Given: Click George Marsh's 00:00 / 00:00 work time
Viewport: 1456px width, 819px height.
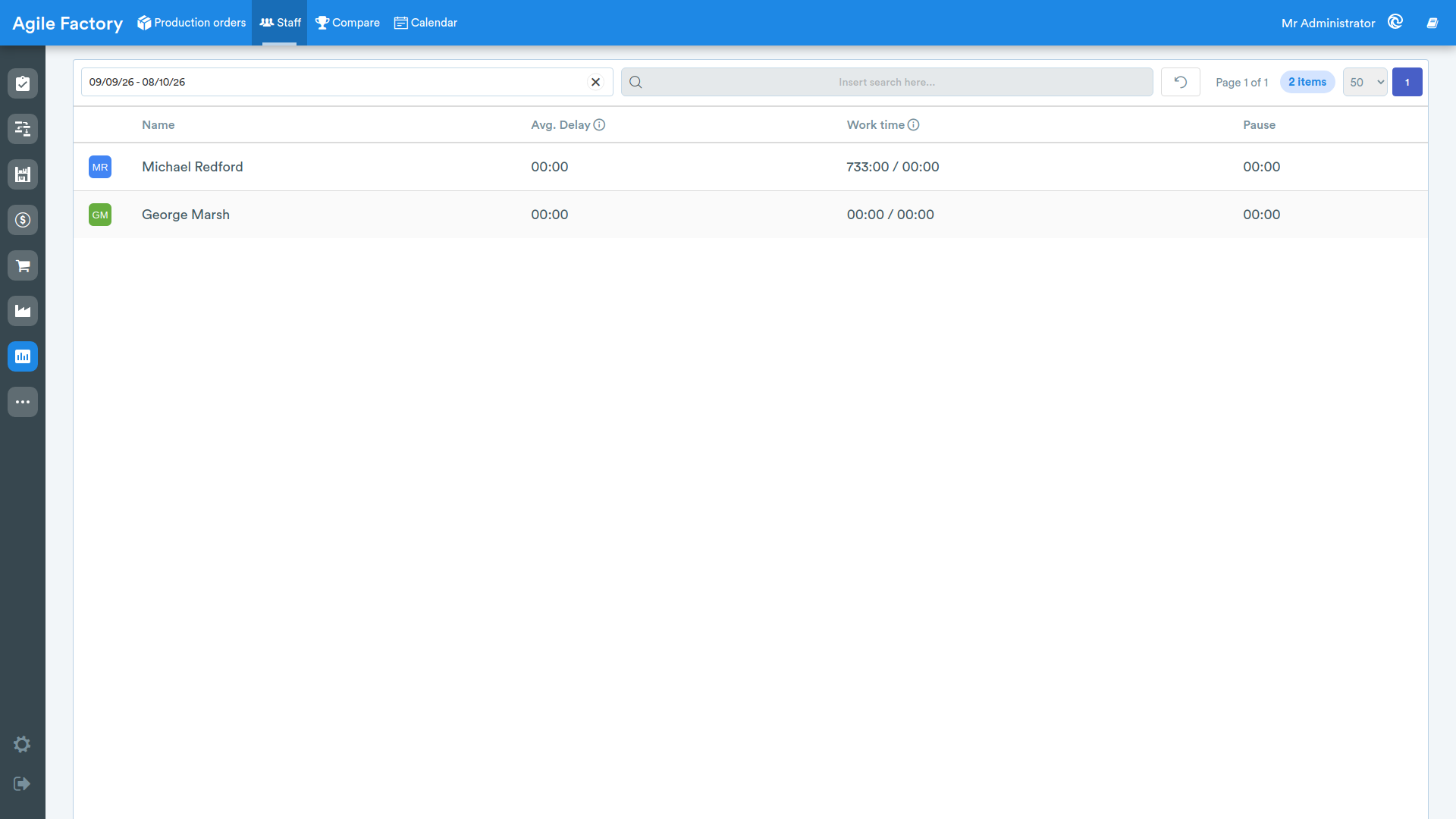Looking at the screenshot, I should pos(891,215).
